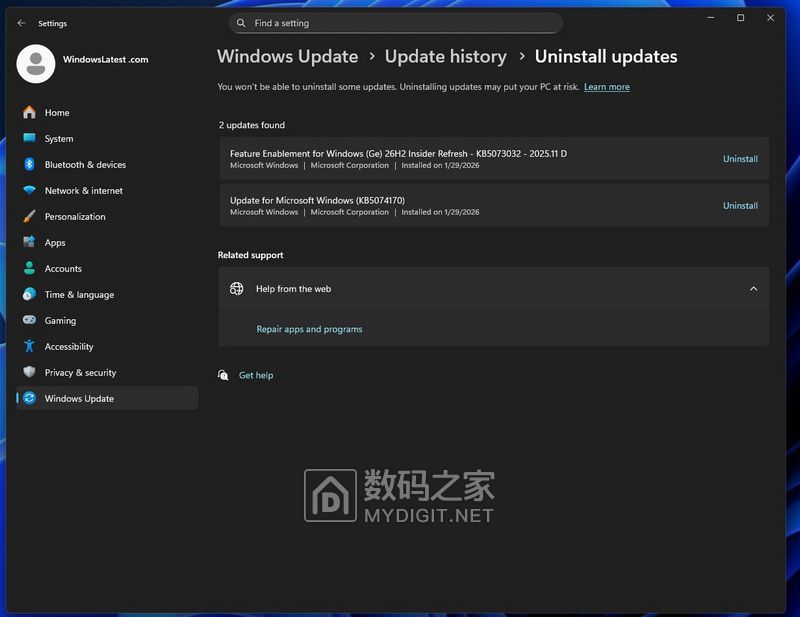Go back to Windows Update breadcrumb
This screenshot has width=800, height=617.
point(288,56)
